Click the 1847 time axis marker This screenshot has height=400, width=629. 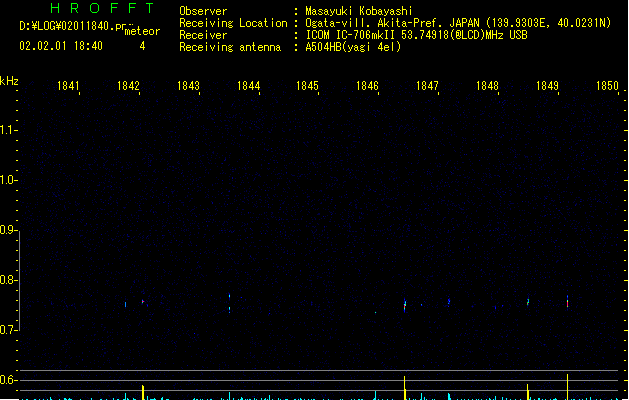click(x=427, y=86)
